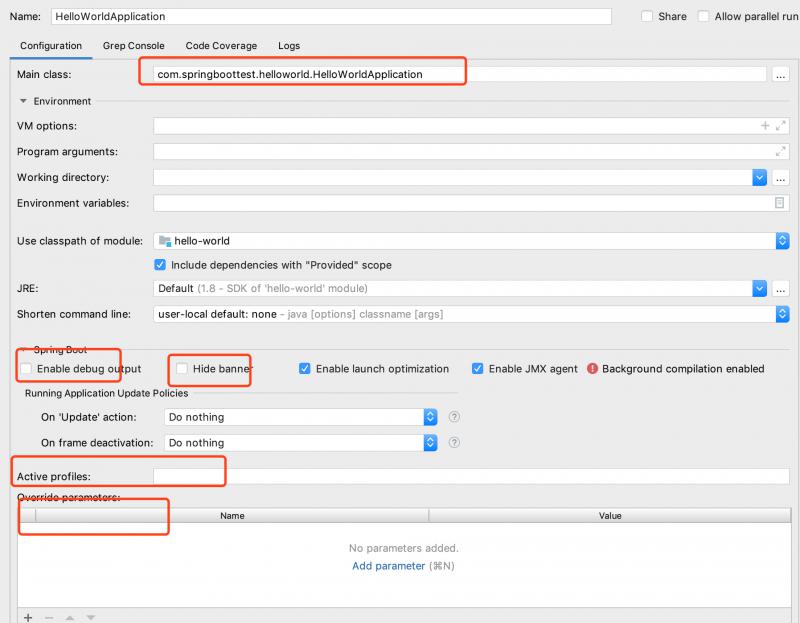800x623 pixels.
Task: Collapse the Environment section
Action: (23, 101)
